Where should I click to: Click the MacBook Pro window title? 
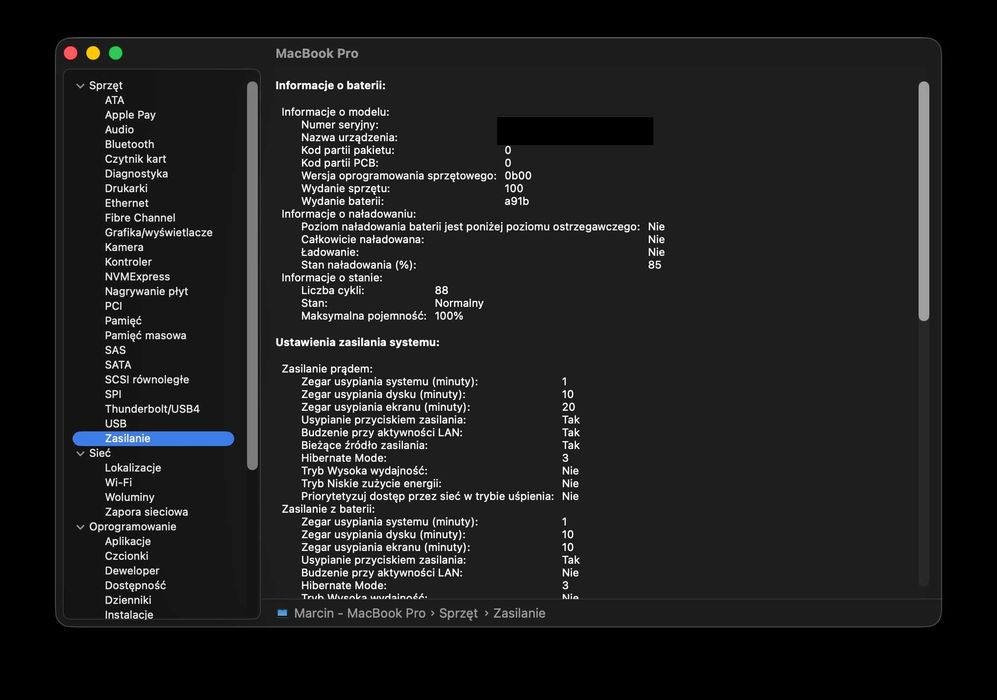tap(317, 53)
